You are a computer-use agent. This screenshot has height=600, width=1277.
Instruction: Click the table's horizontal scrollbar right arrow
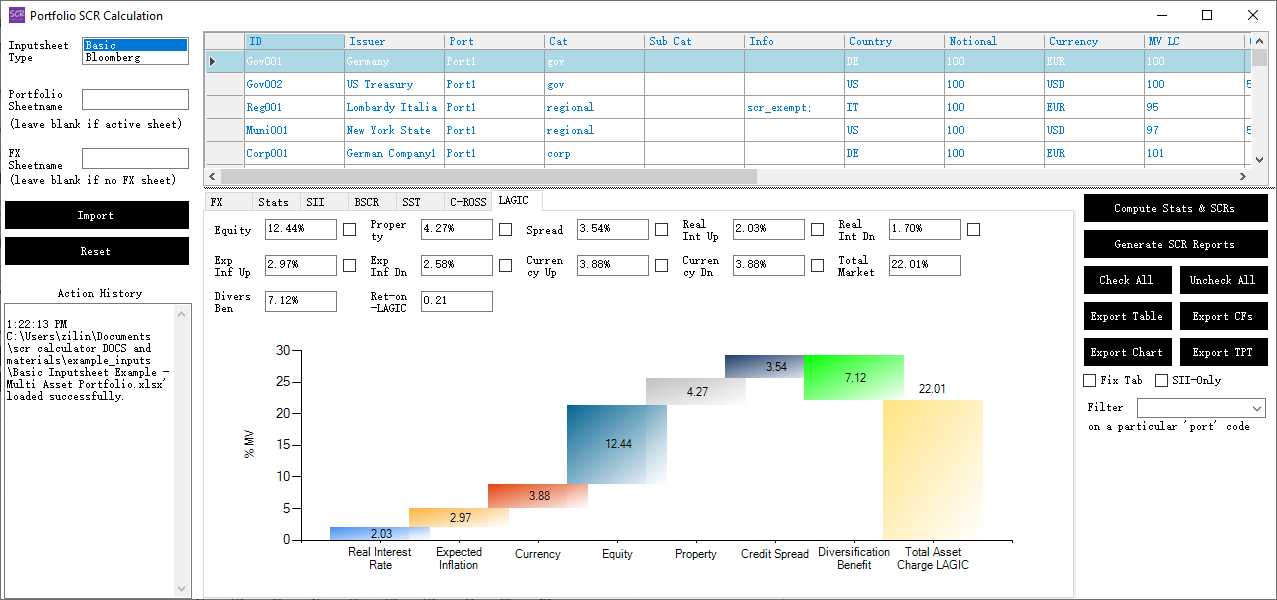click(x=1242, y=176)
